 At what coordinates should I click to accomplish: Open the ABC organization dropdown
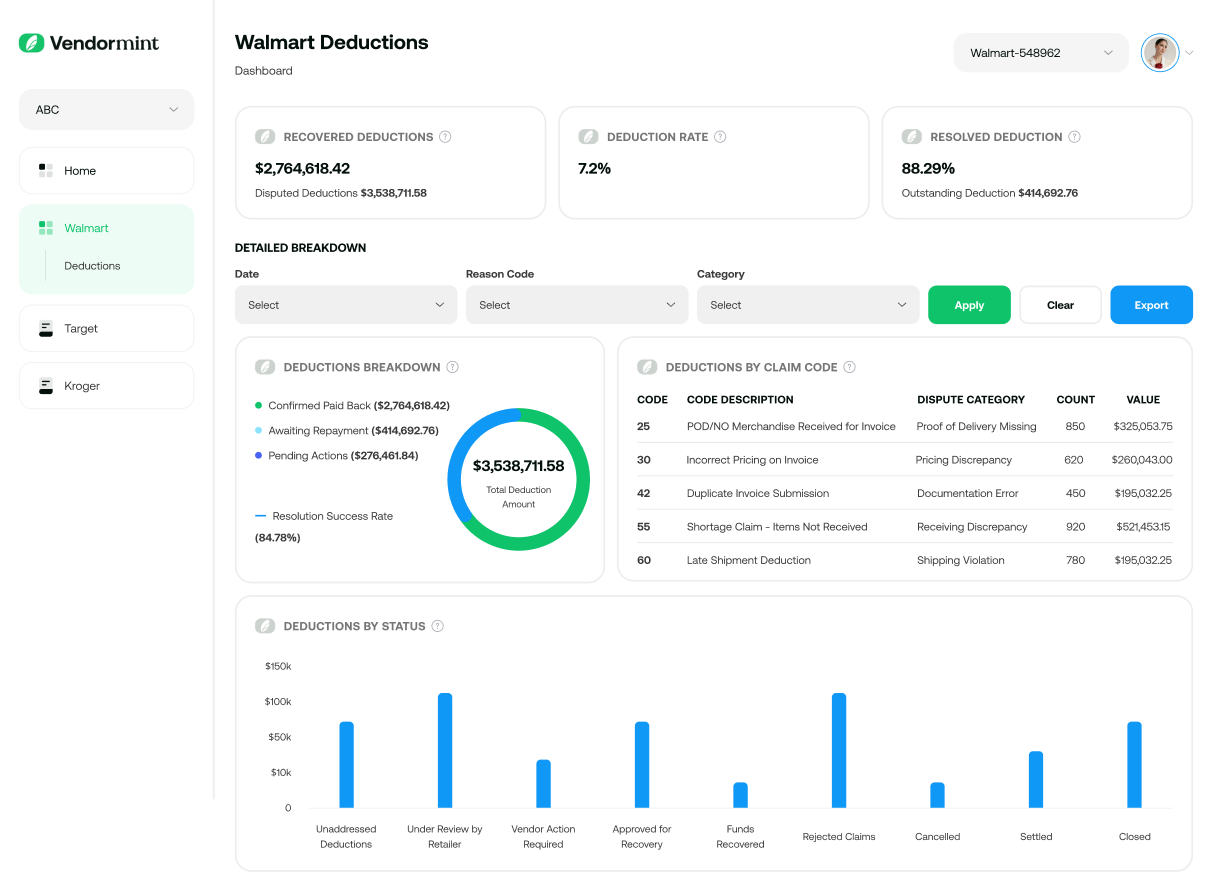(x=106, y=110)
